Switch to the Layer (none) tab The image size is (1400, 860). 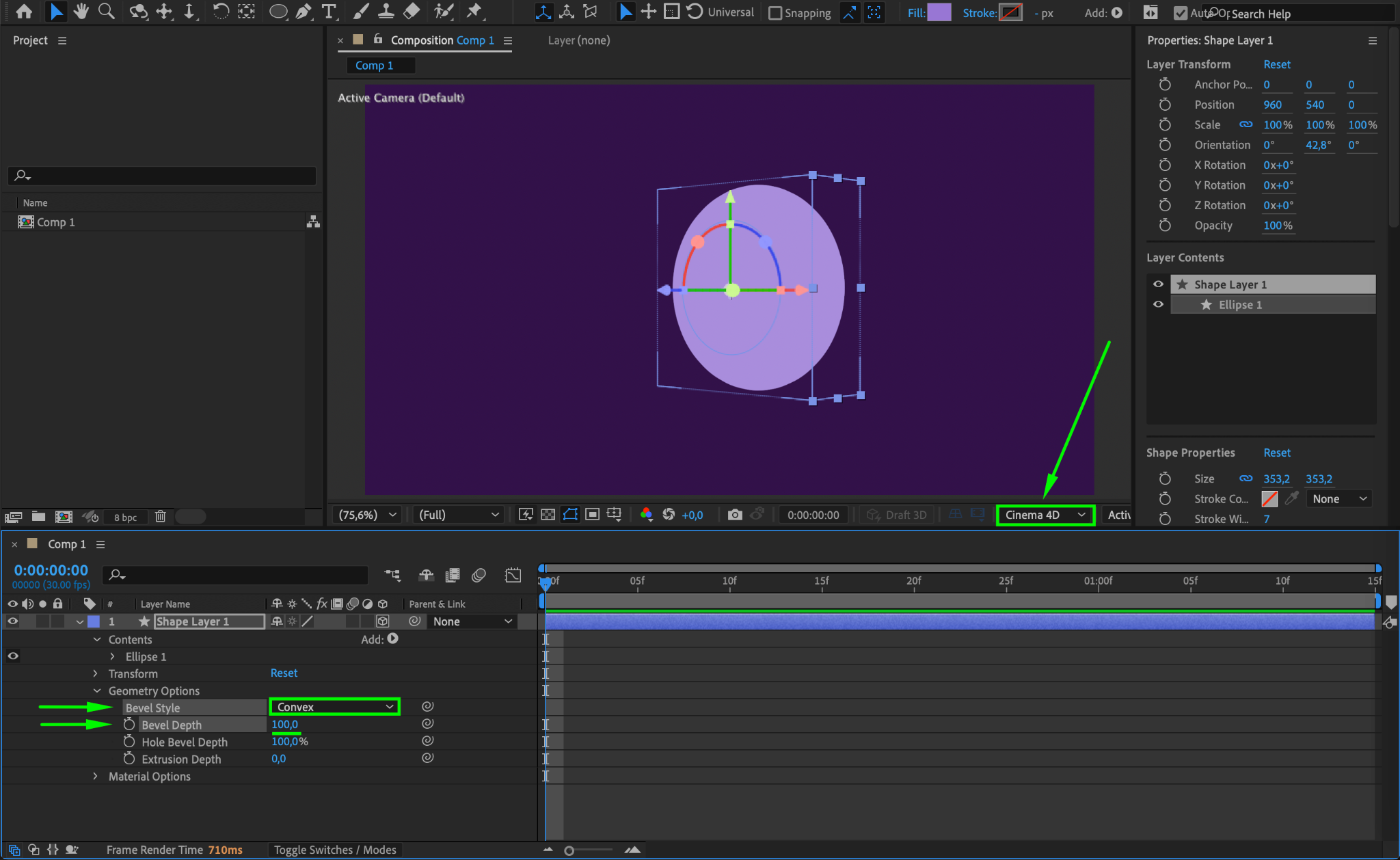pyautogui.click(x=578, y=40)
